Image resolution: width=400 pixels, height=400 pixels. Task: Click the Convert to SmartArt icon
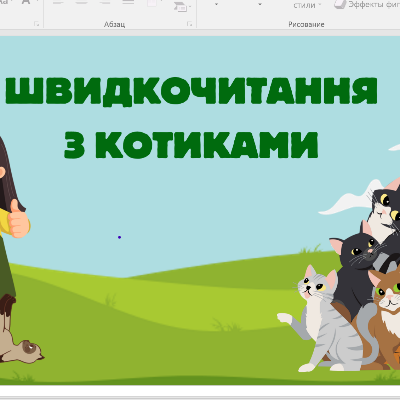[181, 6]
